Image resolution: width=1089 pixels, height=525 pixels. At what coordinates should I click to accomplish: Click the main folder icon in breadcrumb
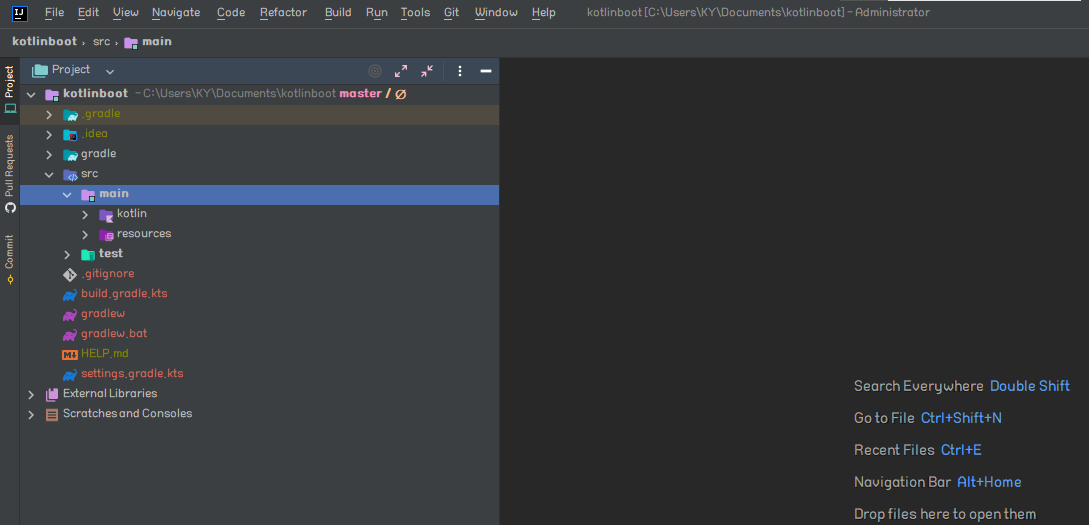(131, 43)
